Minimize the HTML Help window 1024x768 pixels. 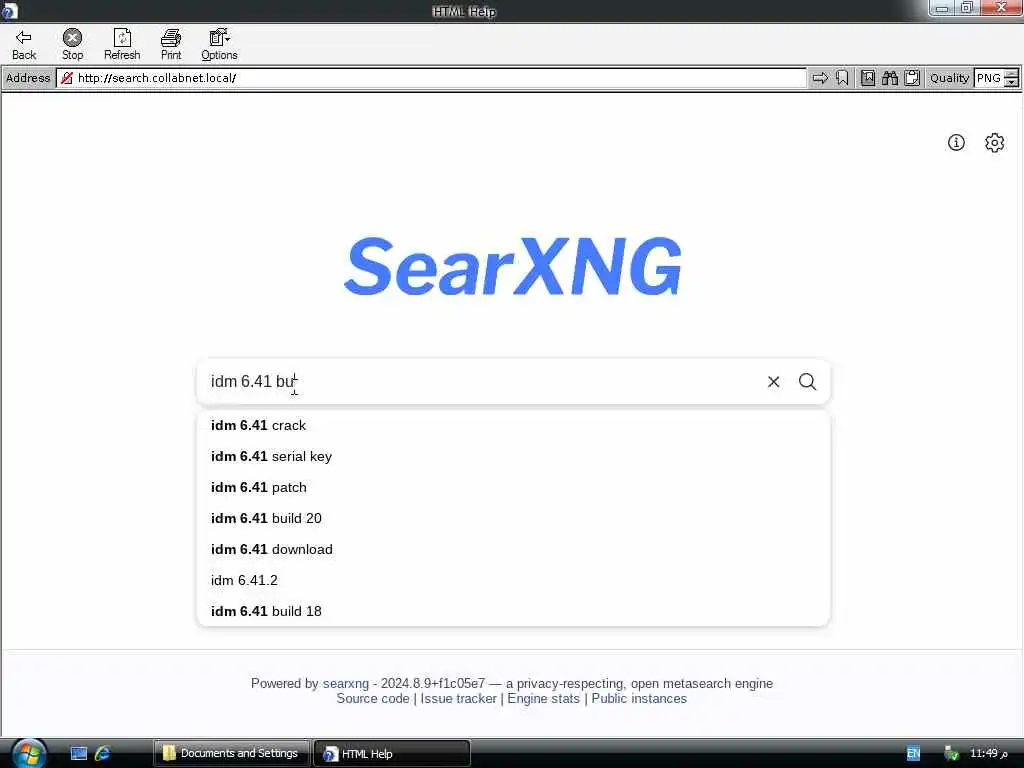tap(942, 8)
